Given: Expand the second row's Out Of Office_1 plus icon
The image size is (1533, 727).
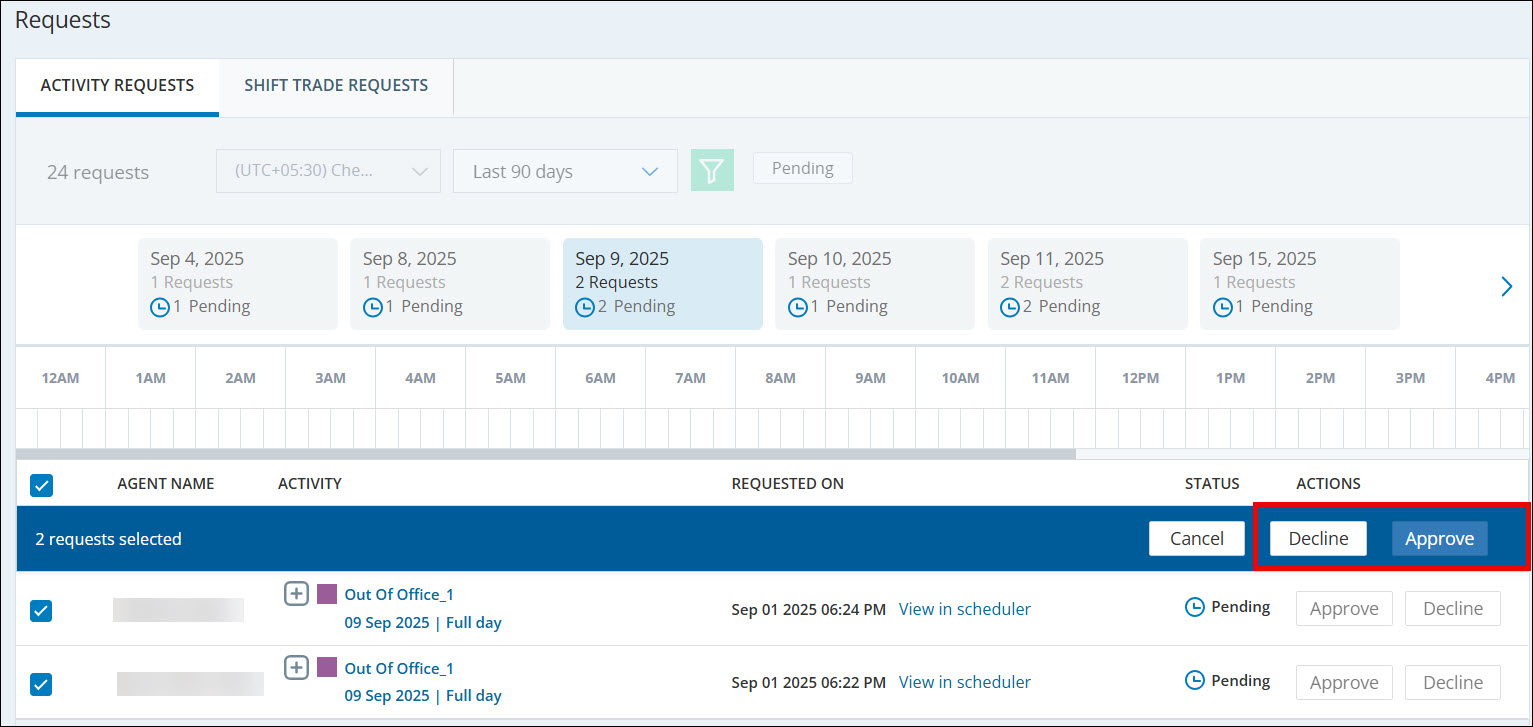Looking at the screenshot, I should (x=296, y=667).
